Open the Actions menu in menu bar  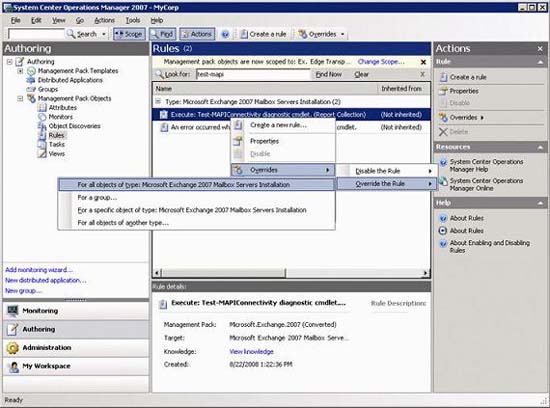click(104, 20)
